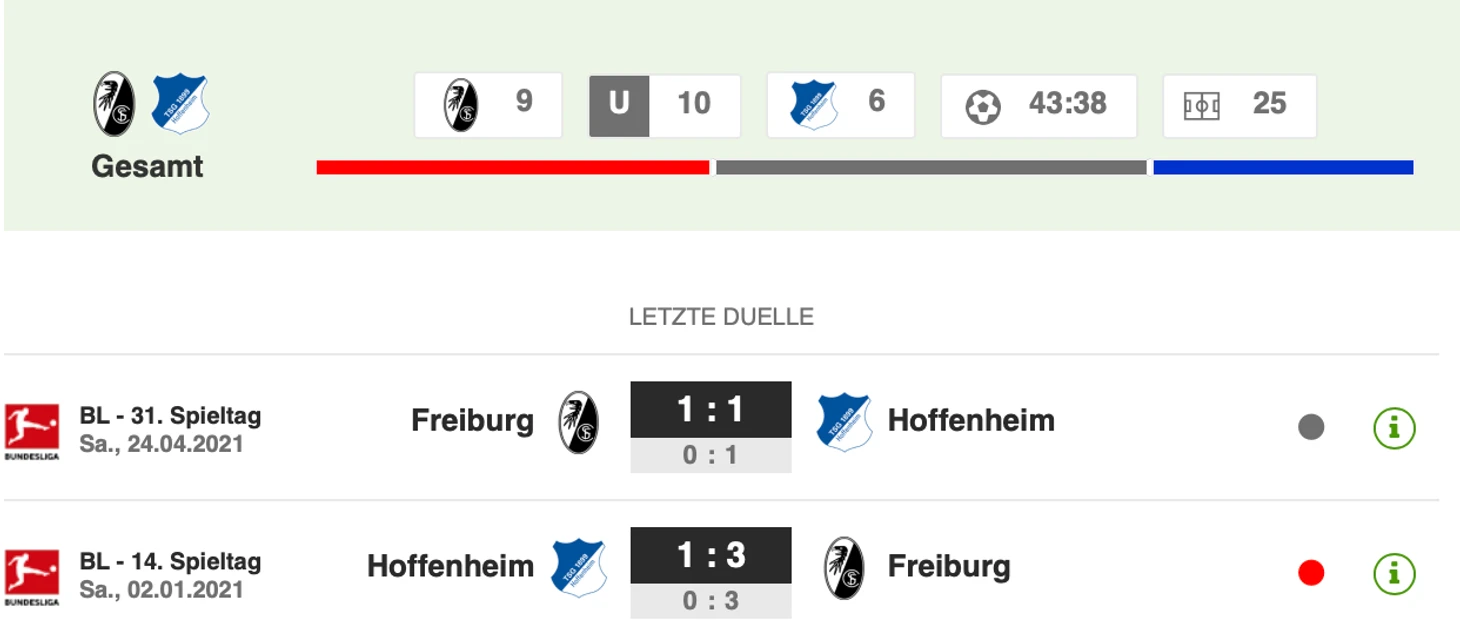Select Freiburg wins box showing 9
The height and width of the screenshot is (644, 1460).
click(x=488, y=105)
